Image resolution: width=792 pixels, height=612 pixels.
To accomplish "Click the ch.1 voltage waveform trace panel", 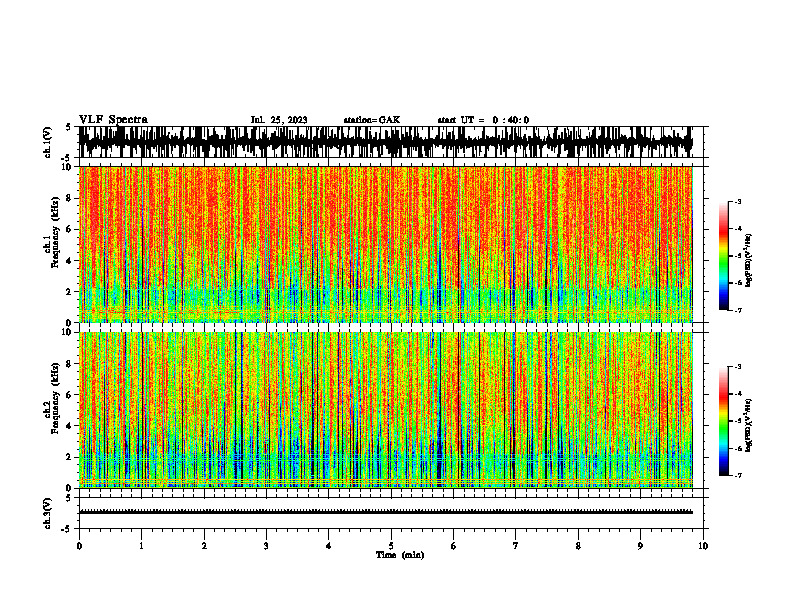I will [391, 142].
